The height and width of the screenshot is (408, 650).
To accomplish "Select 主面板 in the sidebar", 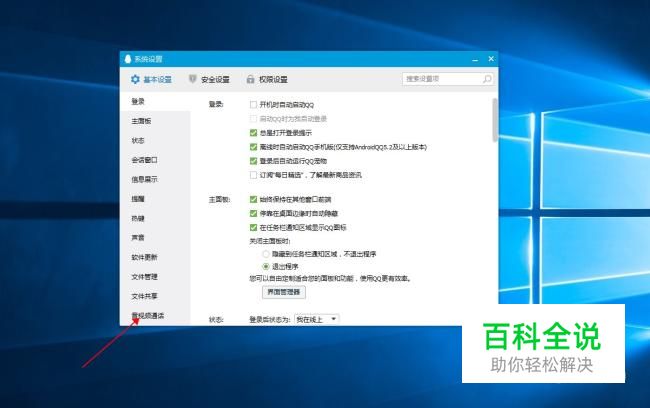I will point(141,121).
